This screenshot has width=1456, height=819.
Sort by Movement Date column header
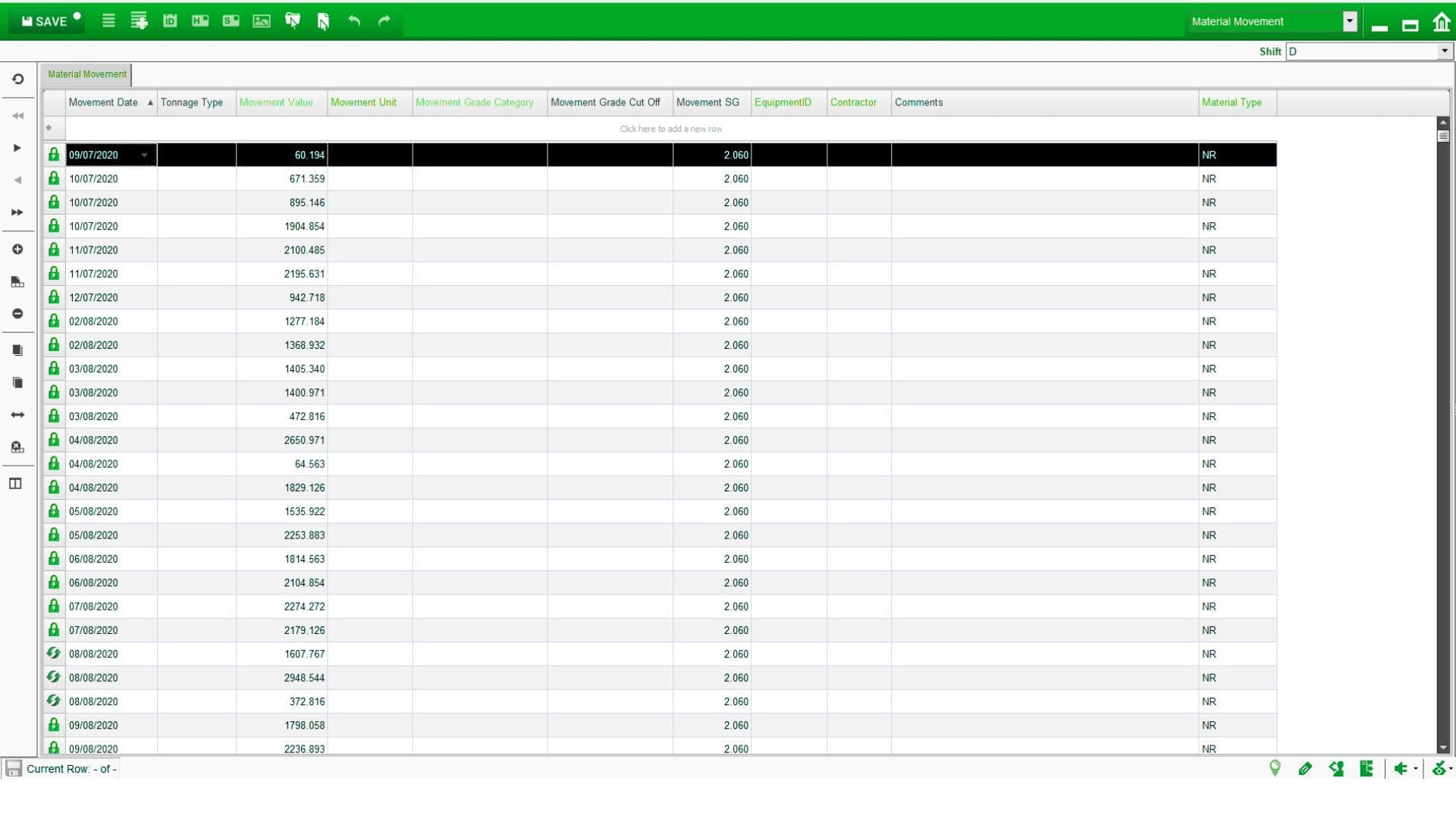click(x=111, y=102)
